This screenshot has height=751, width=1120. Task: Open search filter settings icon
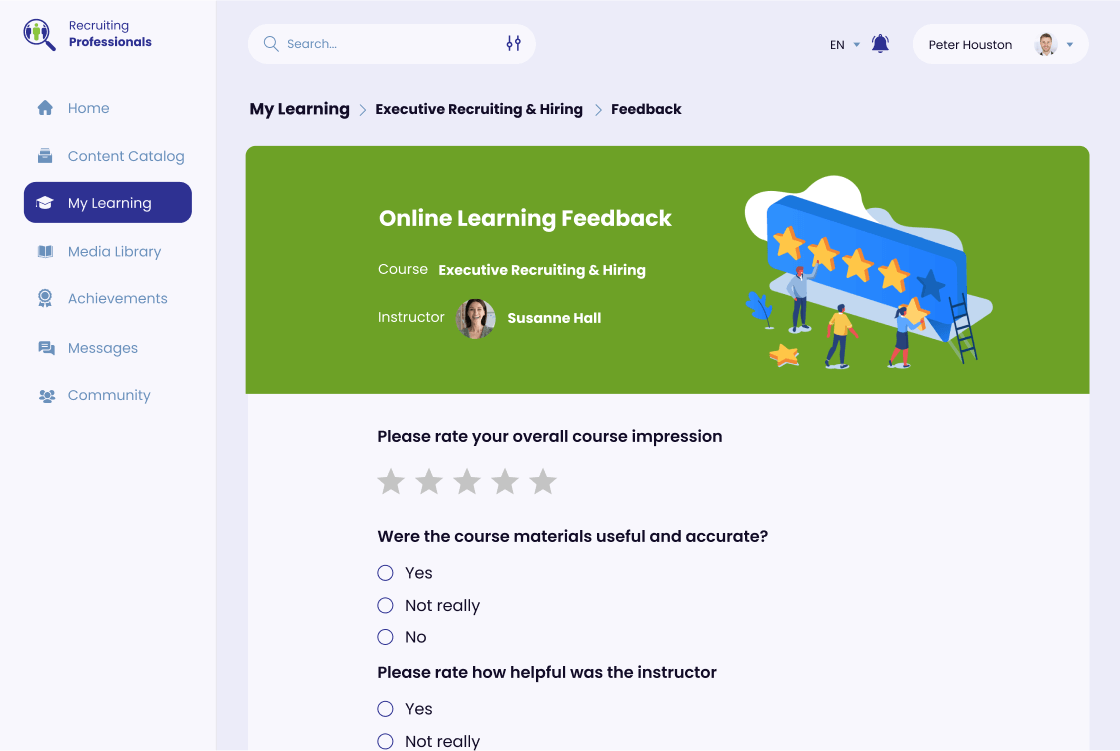(513, 44)
